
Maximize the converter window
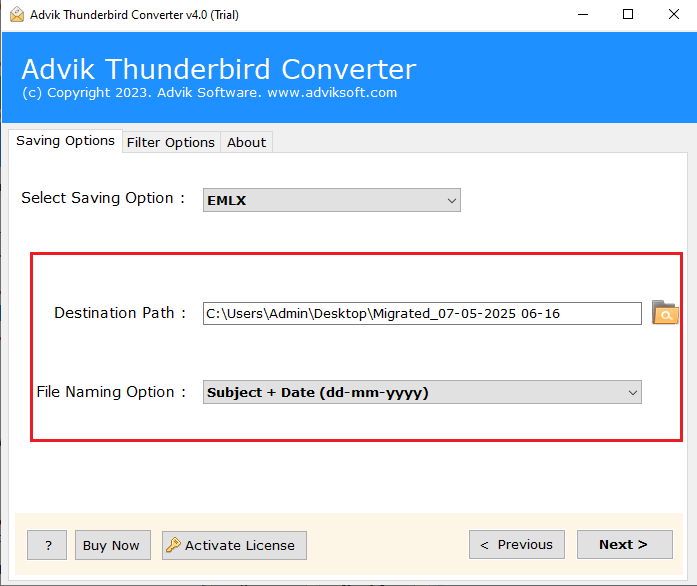628,15
